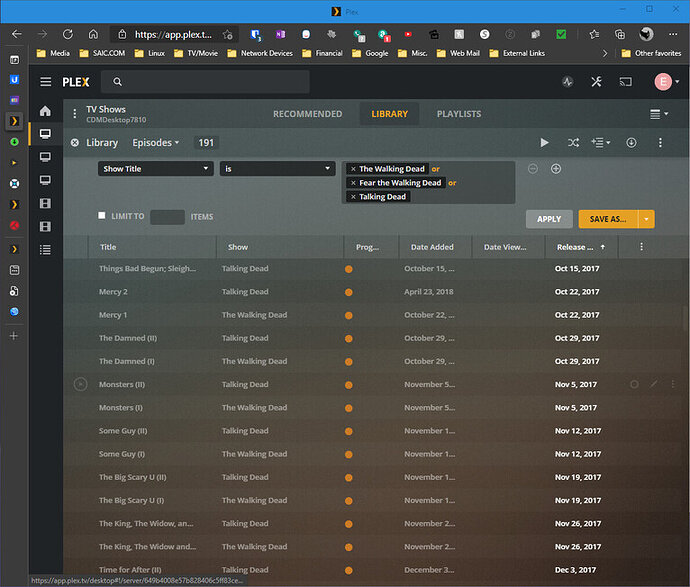Image resolution: width=690 pixels, height=587 pixels.
Task: Select the highlighted TV library sidebar icon
Action: (45, 134)
